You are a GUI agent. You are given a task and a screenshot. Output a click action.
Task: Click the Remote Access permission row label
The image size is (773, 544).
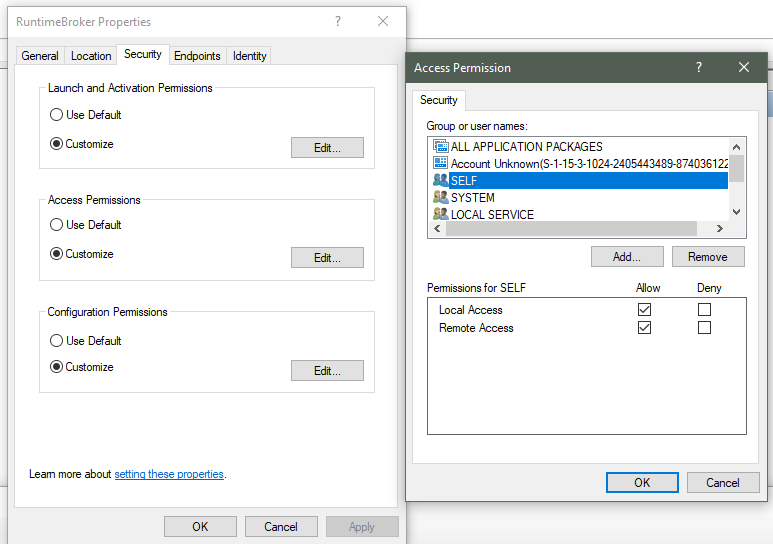pyautogui.click(x=476, y=327)
